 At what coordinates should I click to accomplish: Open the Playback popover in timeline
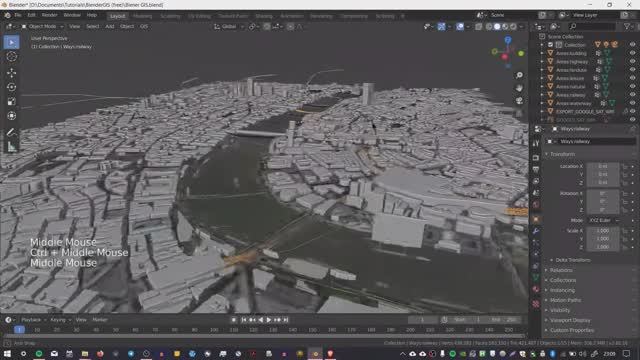click(x=33, y=320)
